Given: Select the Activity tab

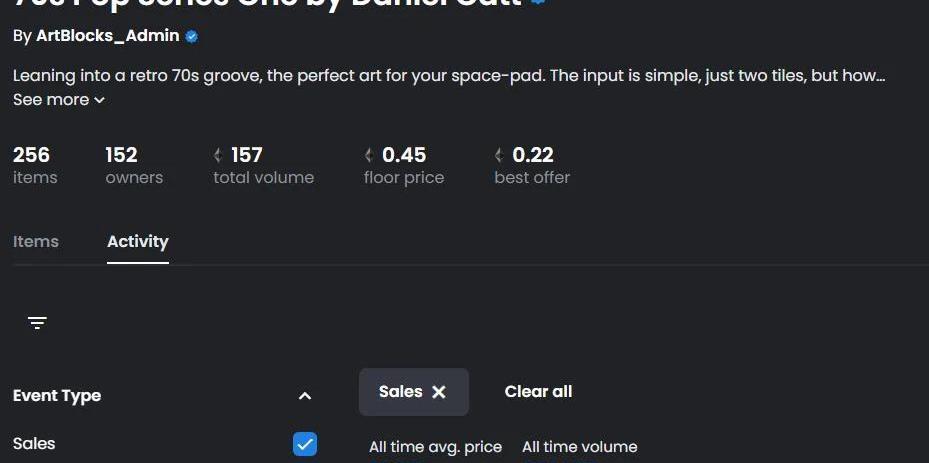Looking at the screenshot, I should 137,241.
